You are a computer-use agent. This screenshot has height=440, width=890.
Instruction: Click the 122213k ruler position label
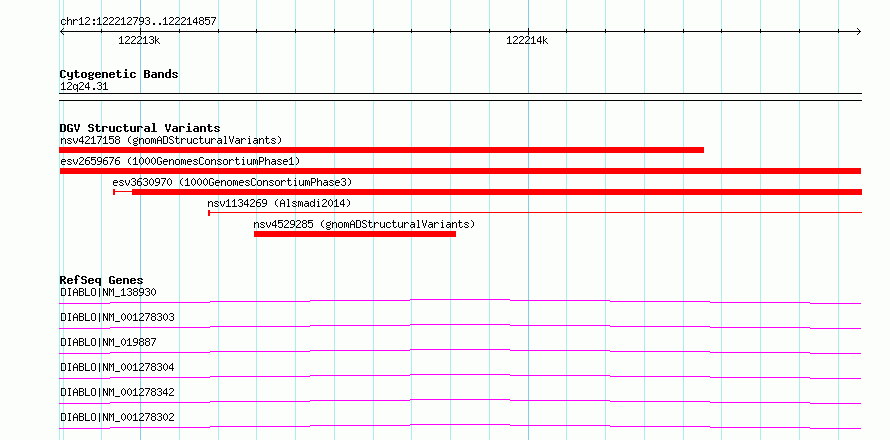(x=139, y=40)
